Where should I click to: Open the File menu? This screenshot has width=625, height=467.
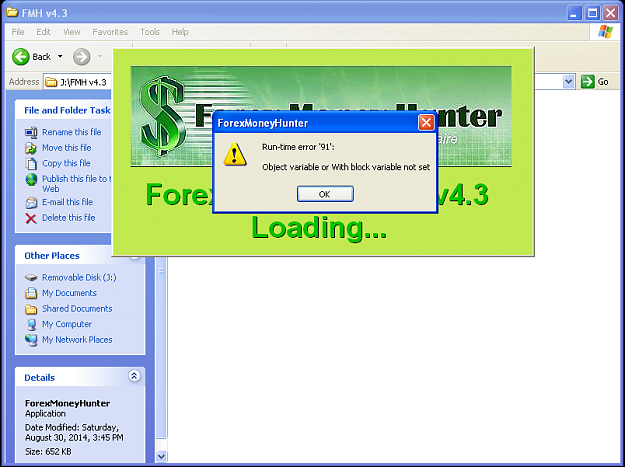point(18,32)
